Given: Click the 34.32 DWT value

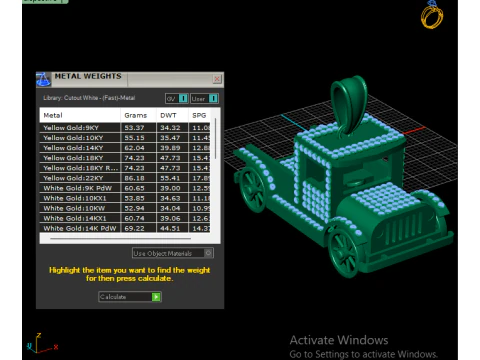Looking at the screenshot, I should [170, 128].
